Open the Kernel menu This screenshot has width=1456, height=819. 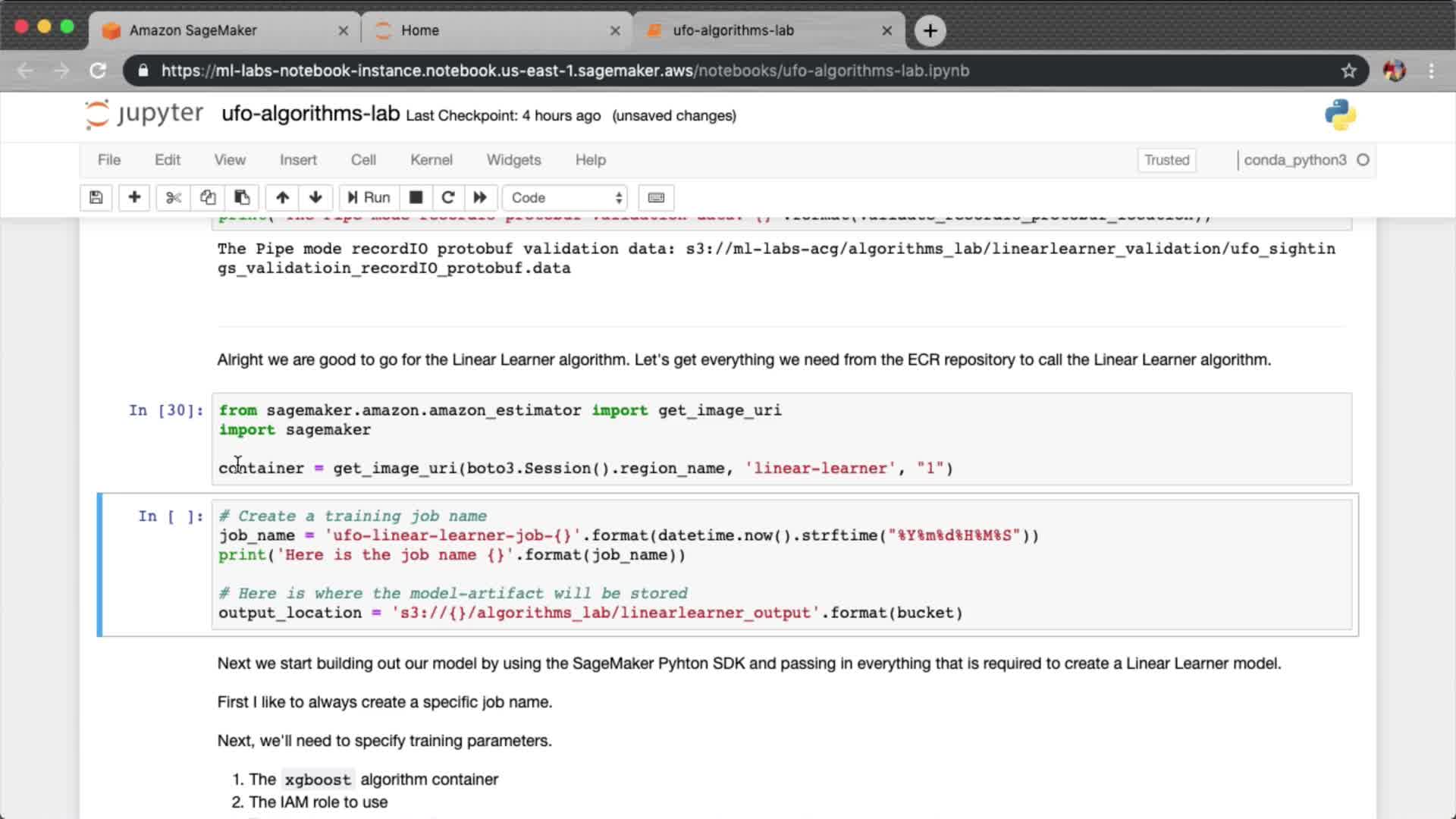coord(431,160)
